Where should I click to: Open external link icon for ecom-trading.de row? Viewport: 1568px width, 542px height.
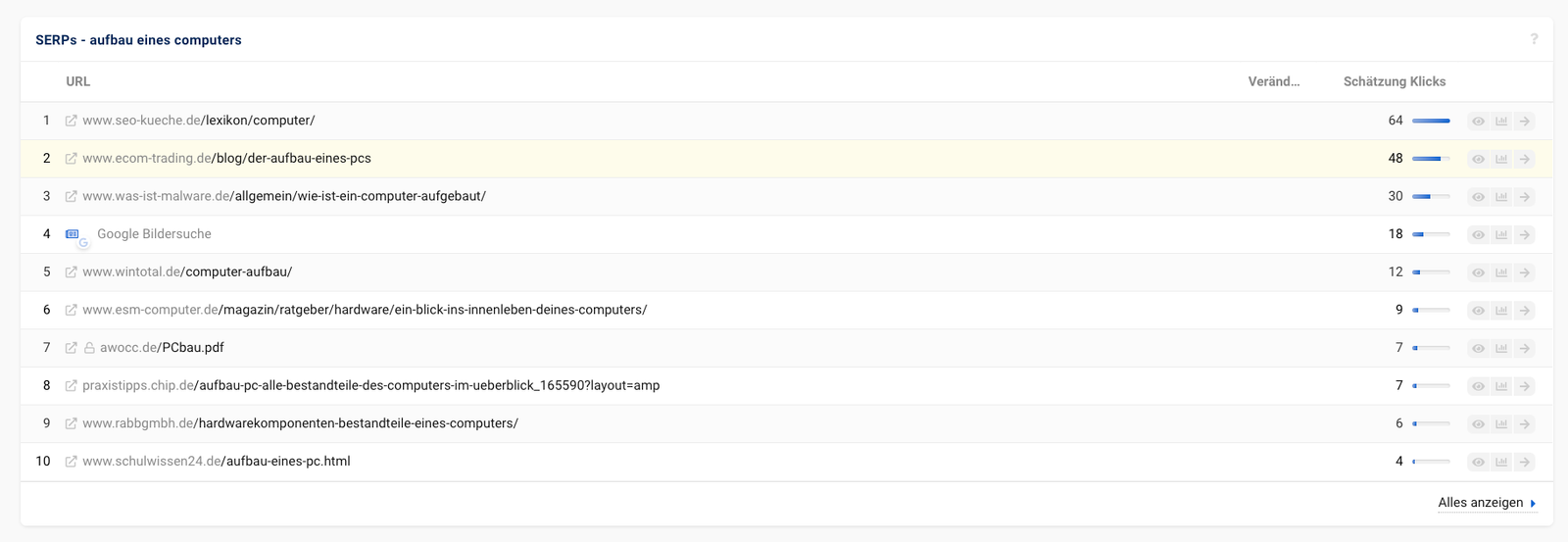pyautogui.click(x=71, y=159)
